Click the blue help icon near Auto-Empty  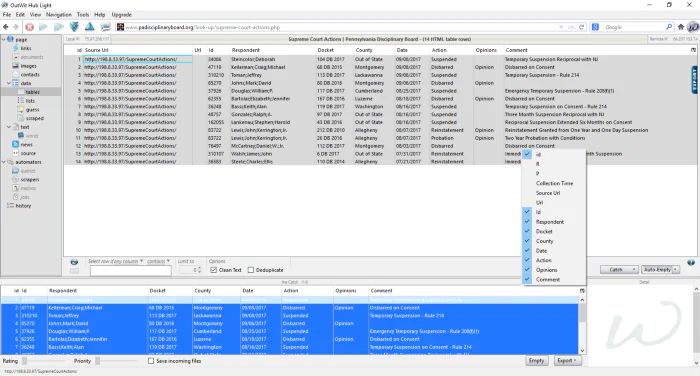click(x=691, y=263)
